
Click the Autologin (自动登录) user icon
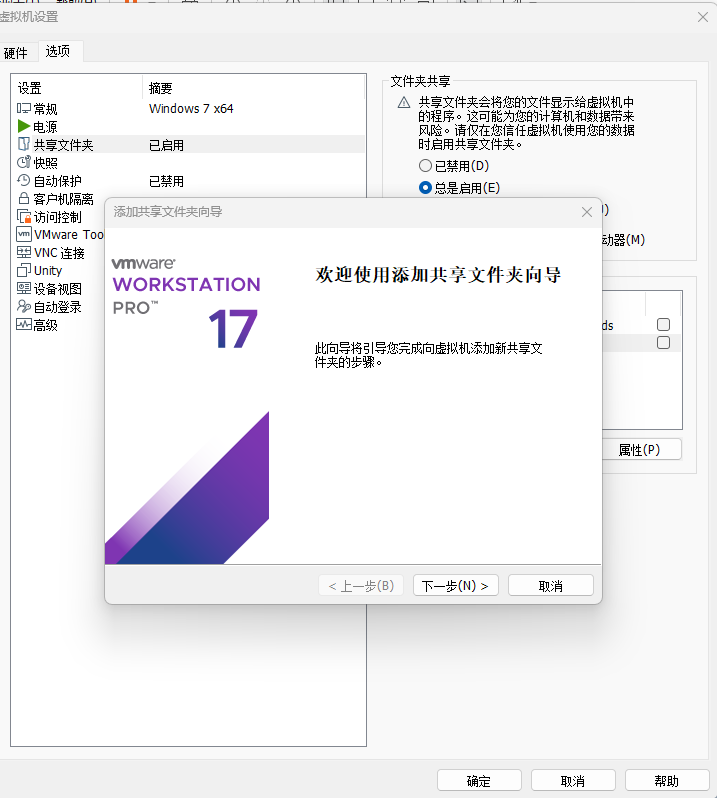[x=23, y=306]
